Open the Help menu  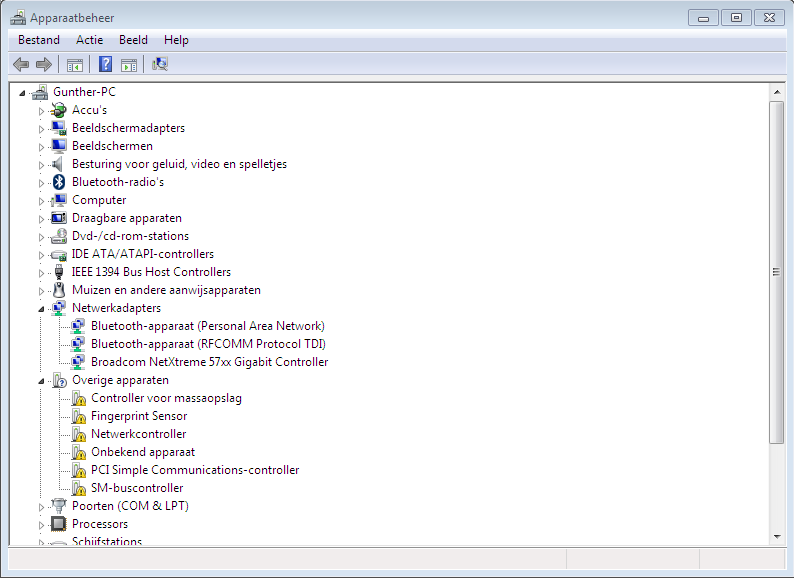click(x=176, y=40)
